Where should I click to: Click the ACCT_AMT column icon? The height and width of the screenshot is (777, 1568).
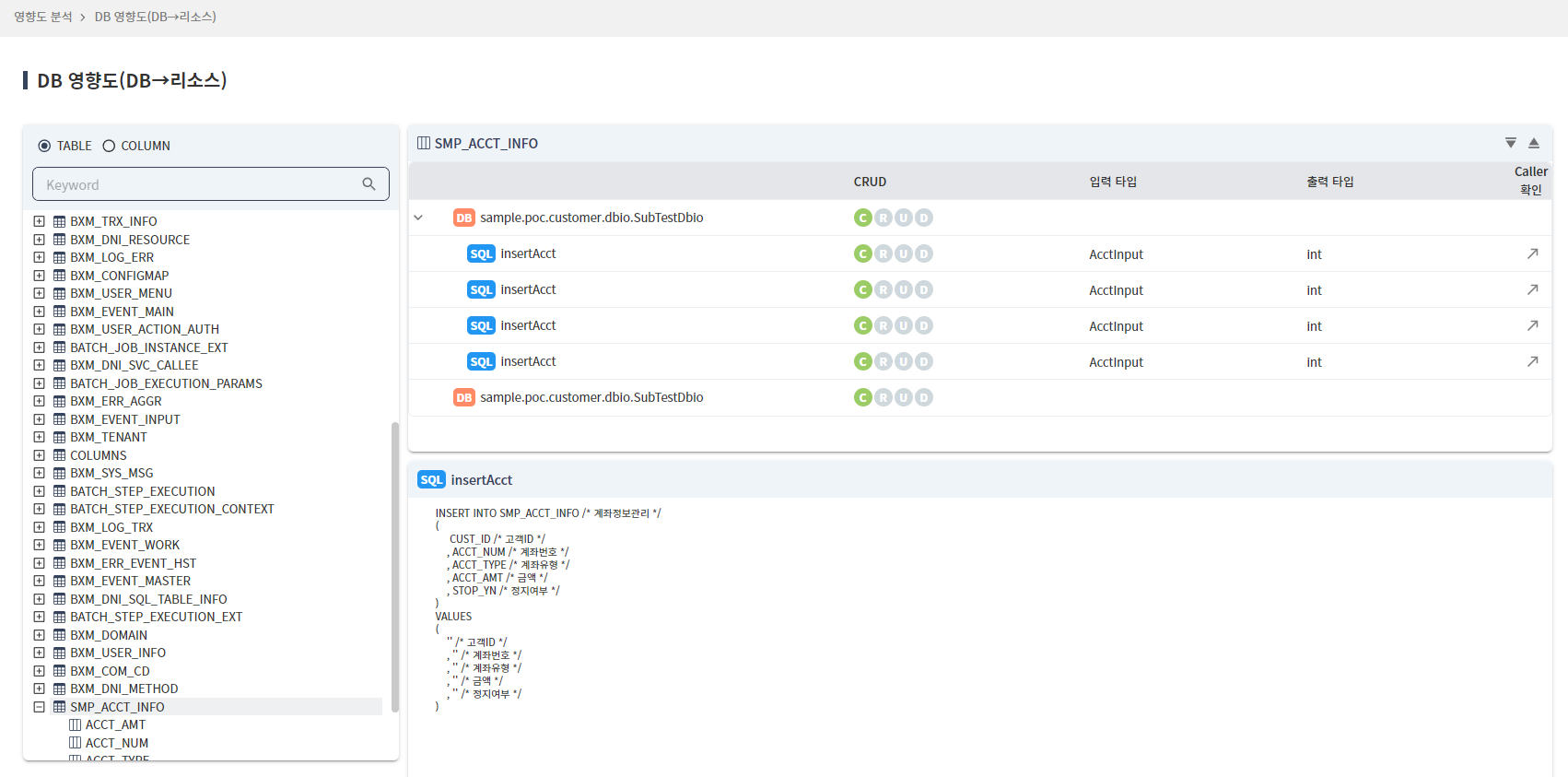[x=76, y=724]
